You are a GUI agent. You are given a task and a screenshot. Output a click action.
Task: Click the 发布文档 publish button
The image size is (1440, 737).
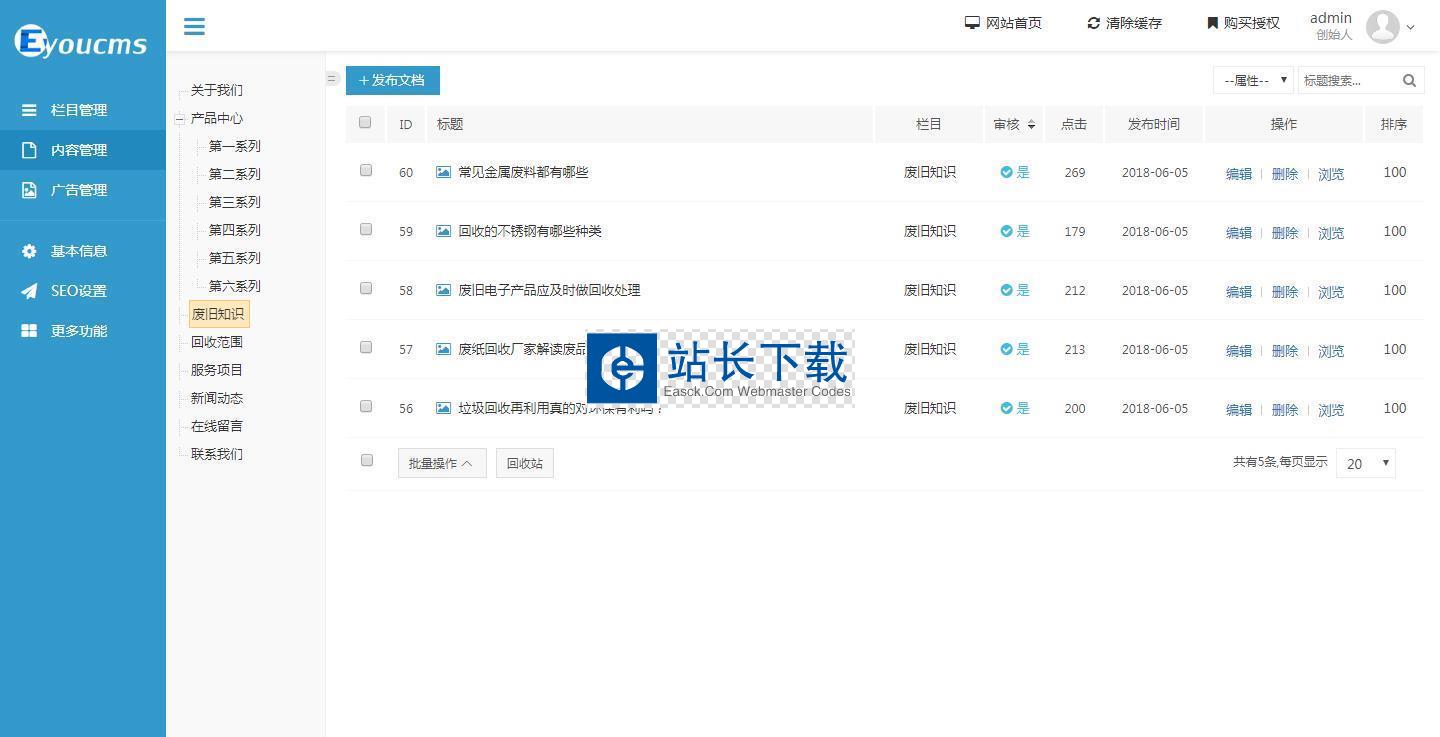[393, 81]
